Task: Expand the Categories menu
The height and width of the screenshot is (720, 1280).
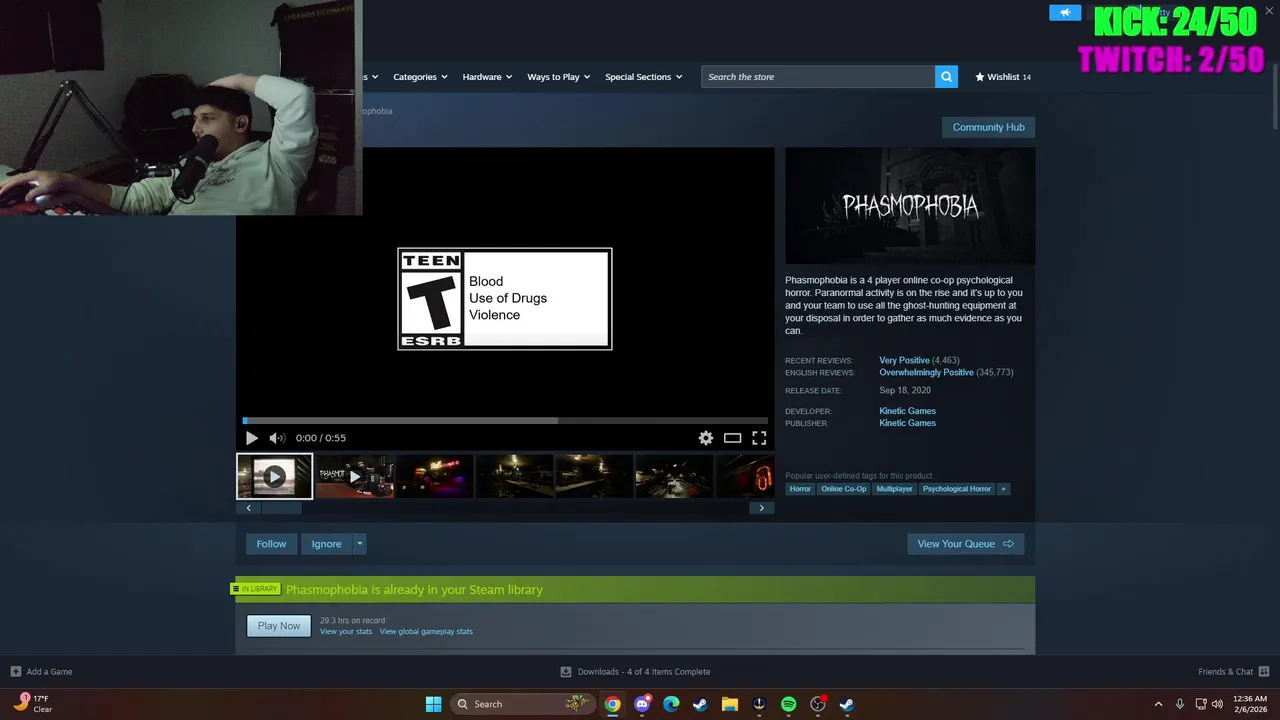Action: pos(420,77)
